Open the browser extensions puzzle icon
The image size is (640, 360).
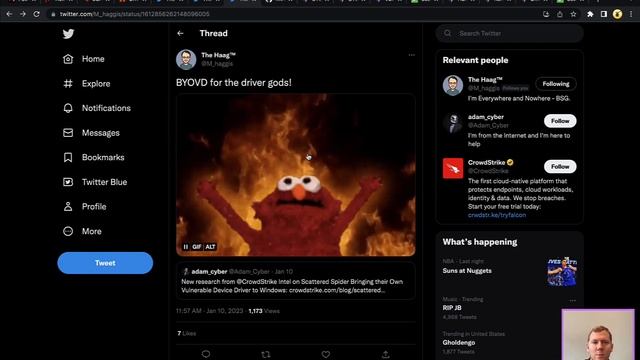tap(590, 14)
